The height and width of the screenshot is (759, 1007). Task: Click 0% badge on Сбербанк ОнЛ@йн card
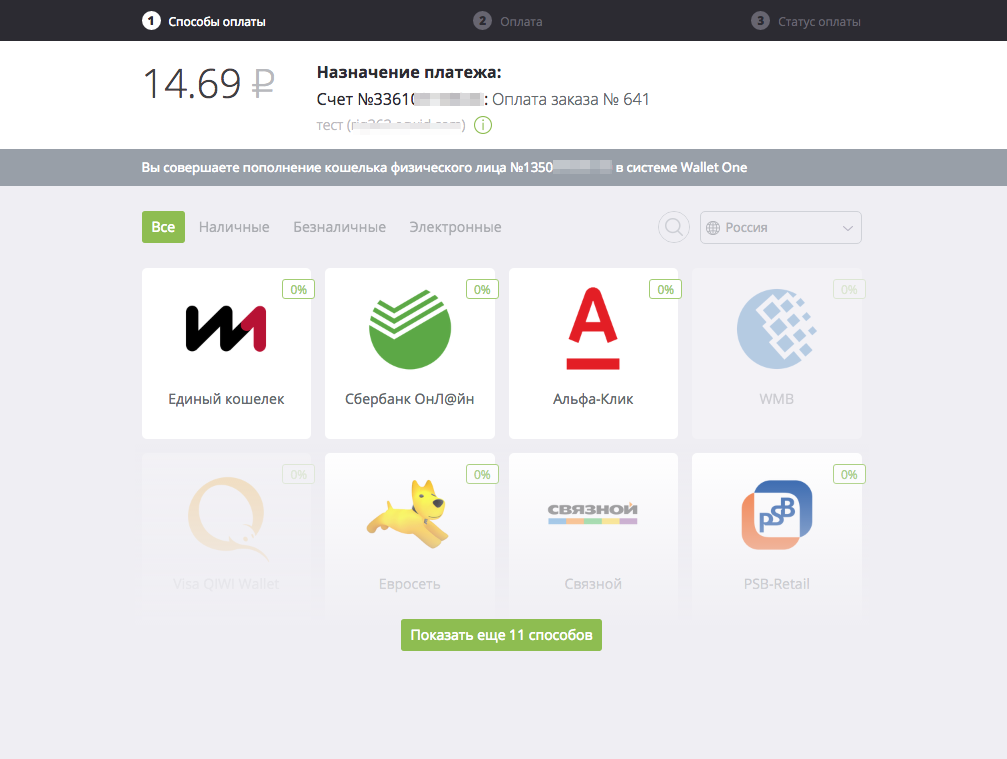(482, 290)
